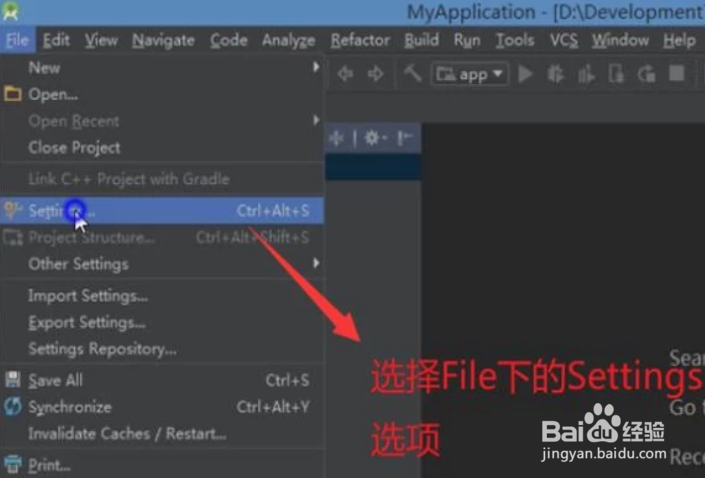The image size is (705, 478).
Task: Expand the Open Recent submenu
Action: tap(162, 121)
